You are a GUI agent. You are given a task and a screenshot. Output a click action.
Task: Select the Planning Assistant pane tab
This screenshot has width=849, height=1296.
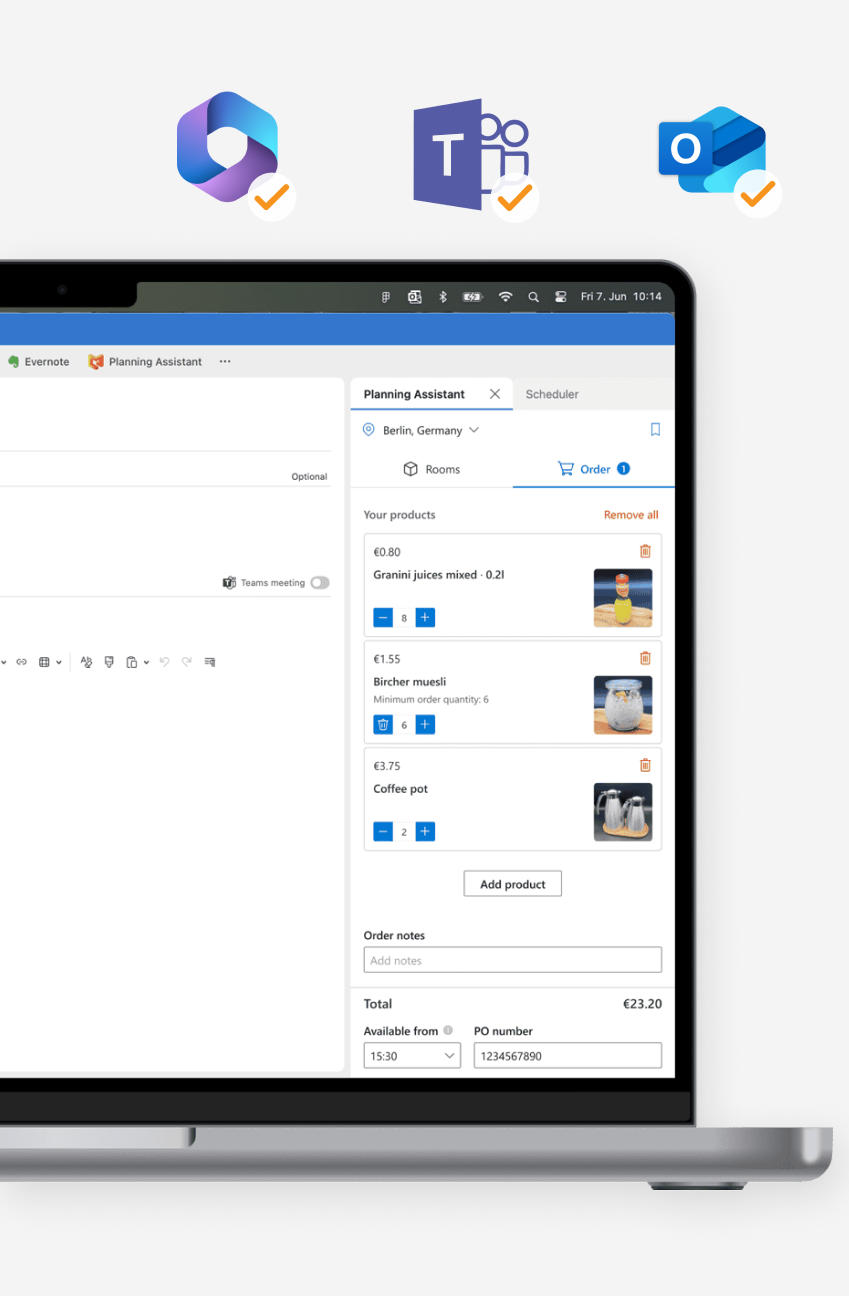(x=414, y=394)
